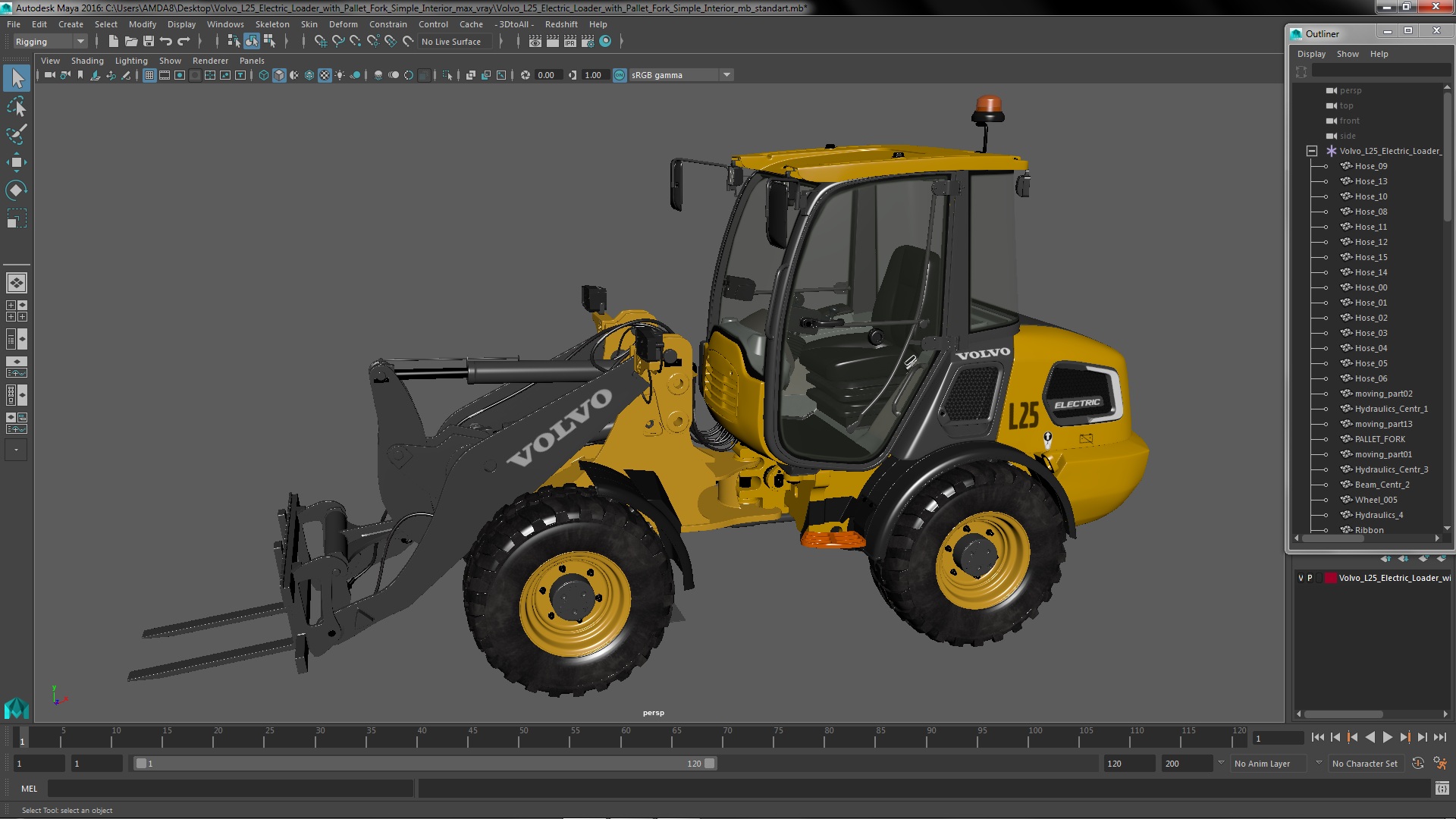
Task: Select PALLET_FORK in the Outliner
Action: (1379, 439)
